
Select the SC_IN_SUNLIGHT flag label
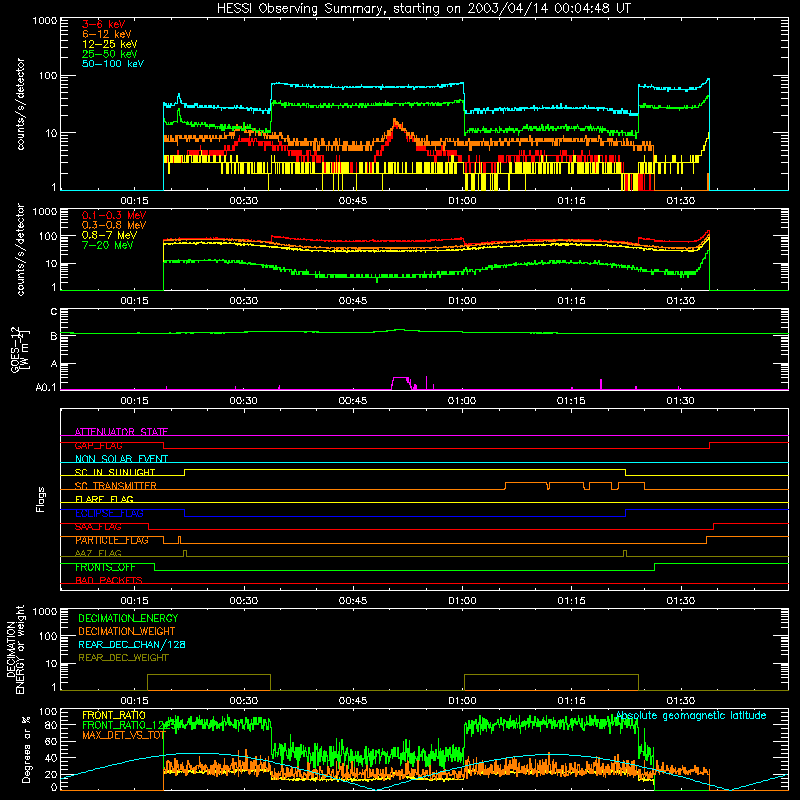pyautogui.click(x=115, y=472)
